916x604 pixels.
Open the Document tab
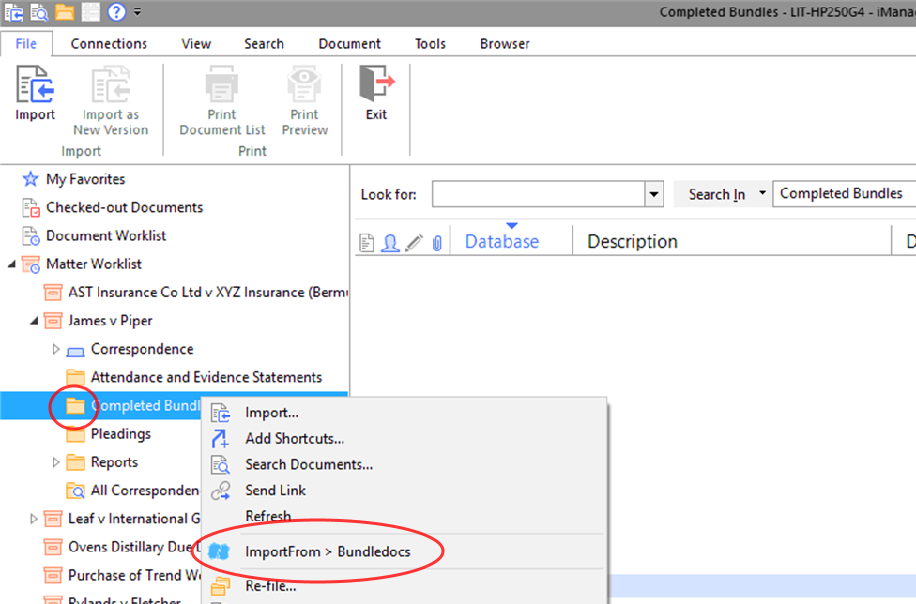click(x=349, y=43)
